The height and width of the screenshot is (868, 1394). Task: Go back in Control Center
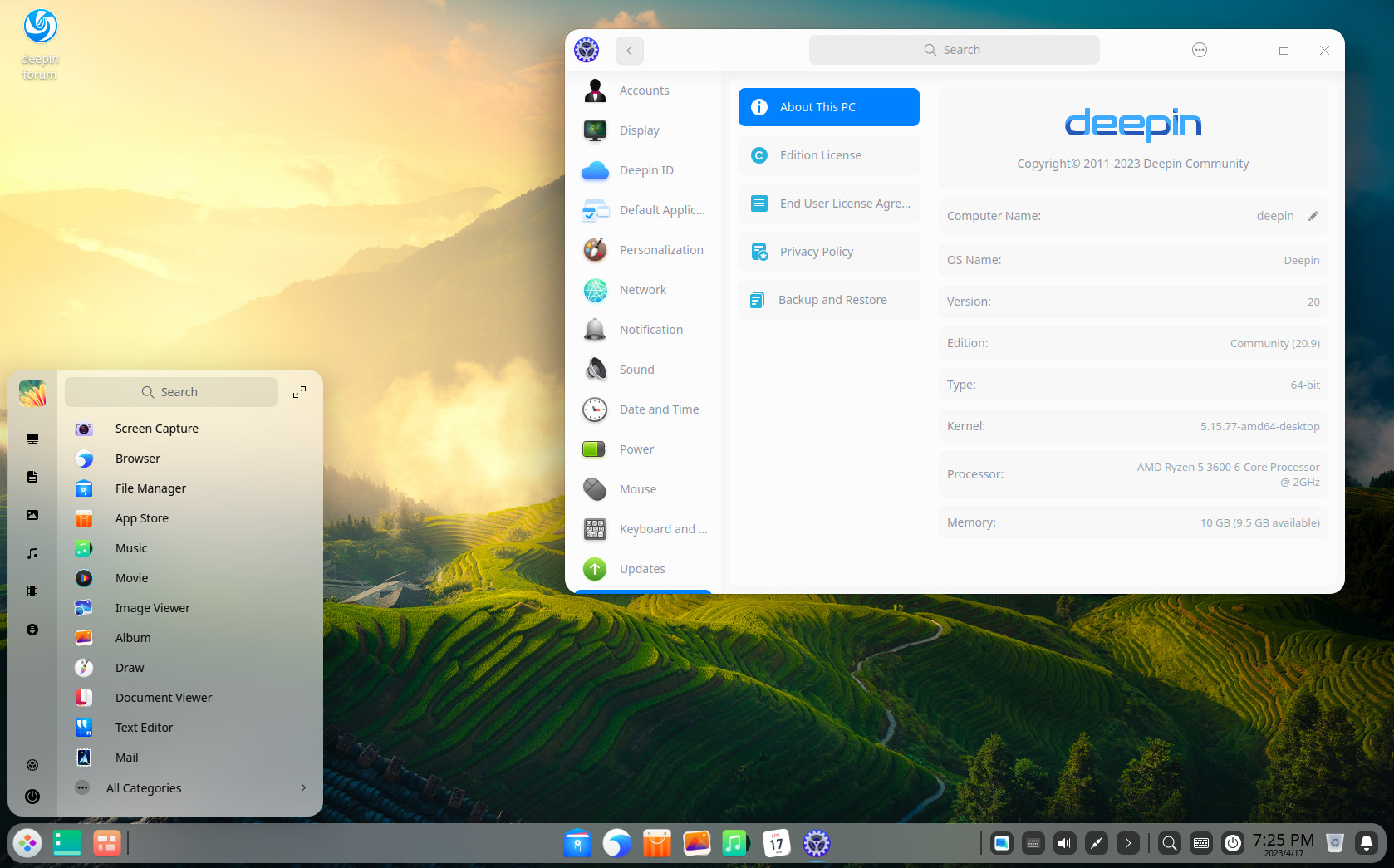click(x=629, y=51)
